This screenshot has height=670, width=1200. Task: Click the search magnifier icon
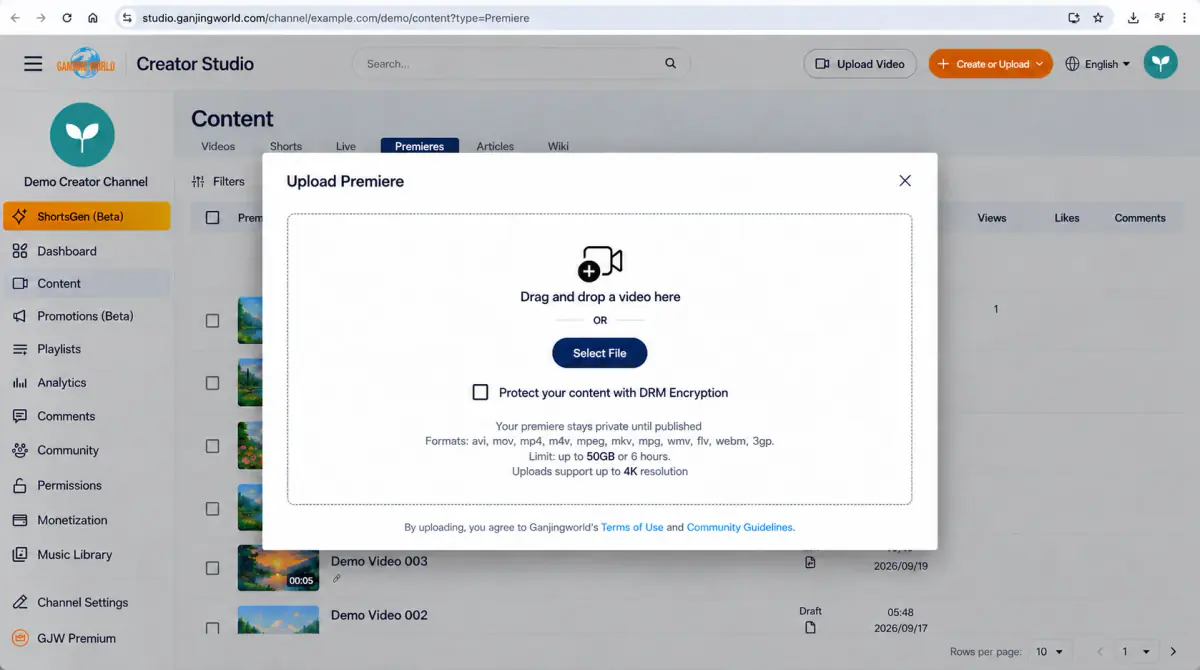coord(671,63)
